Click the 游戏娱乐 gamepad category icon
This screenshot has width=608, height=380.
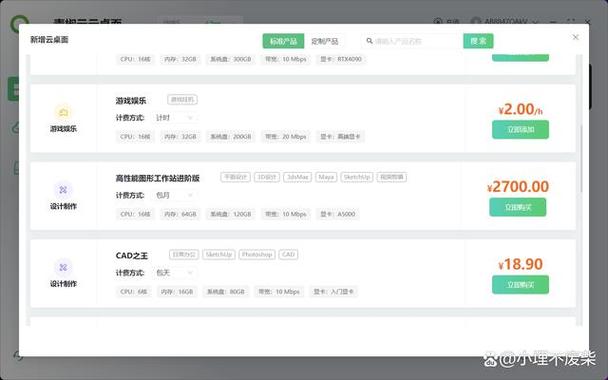tap(63, 112)
